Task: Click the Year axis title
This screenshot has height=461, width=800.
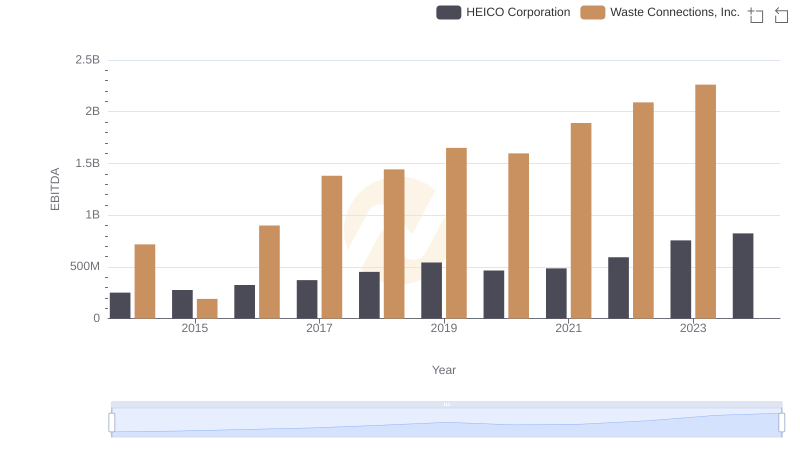Action: (x=444, y=370)
